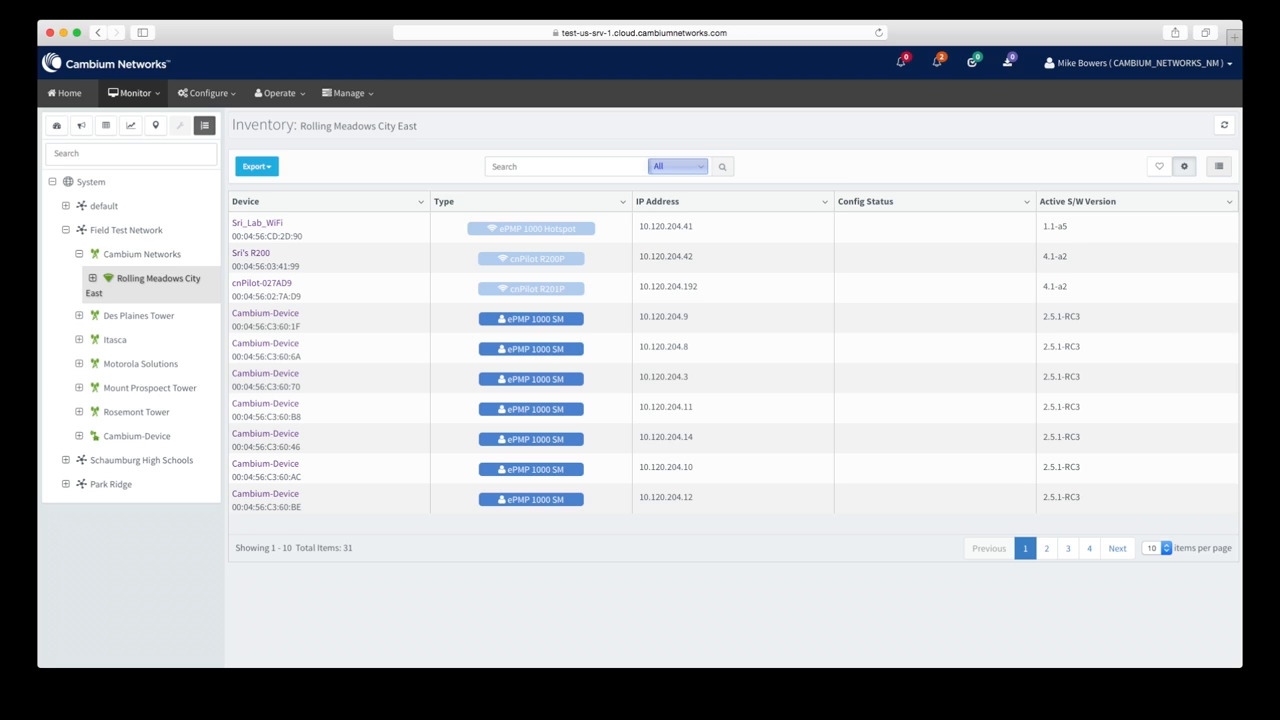Open major alarms bell with orange badge
The image size is (1280, 720).
pos(937,62)
